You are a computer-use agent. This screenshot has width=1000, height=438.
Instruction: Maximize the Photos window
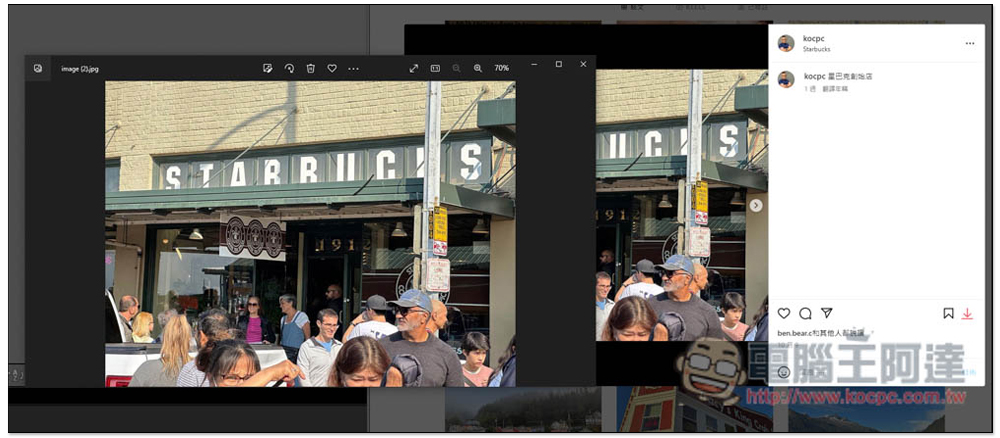click(559, 64)
